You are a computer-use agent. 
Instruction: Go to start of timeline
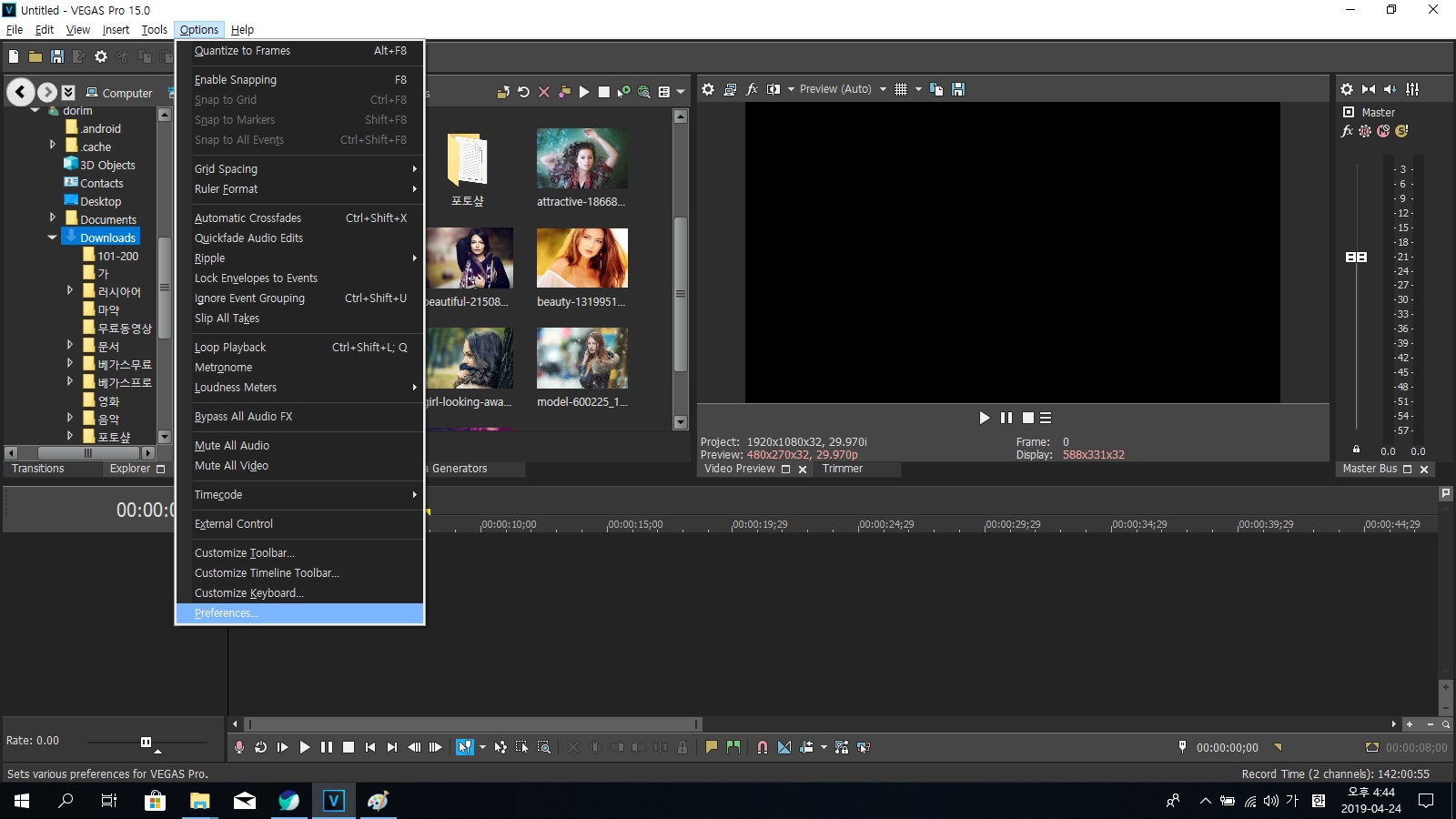370,747
